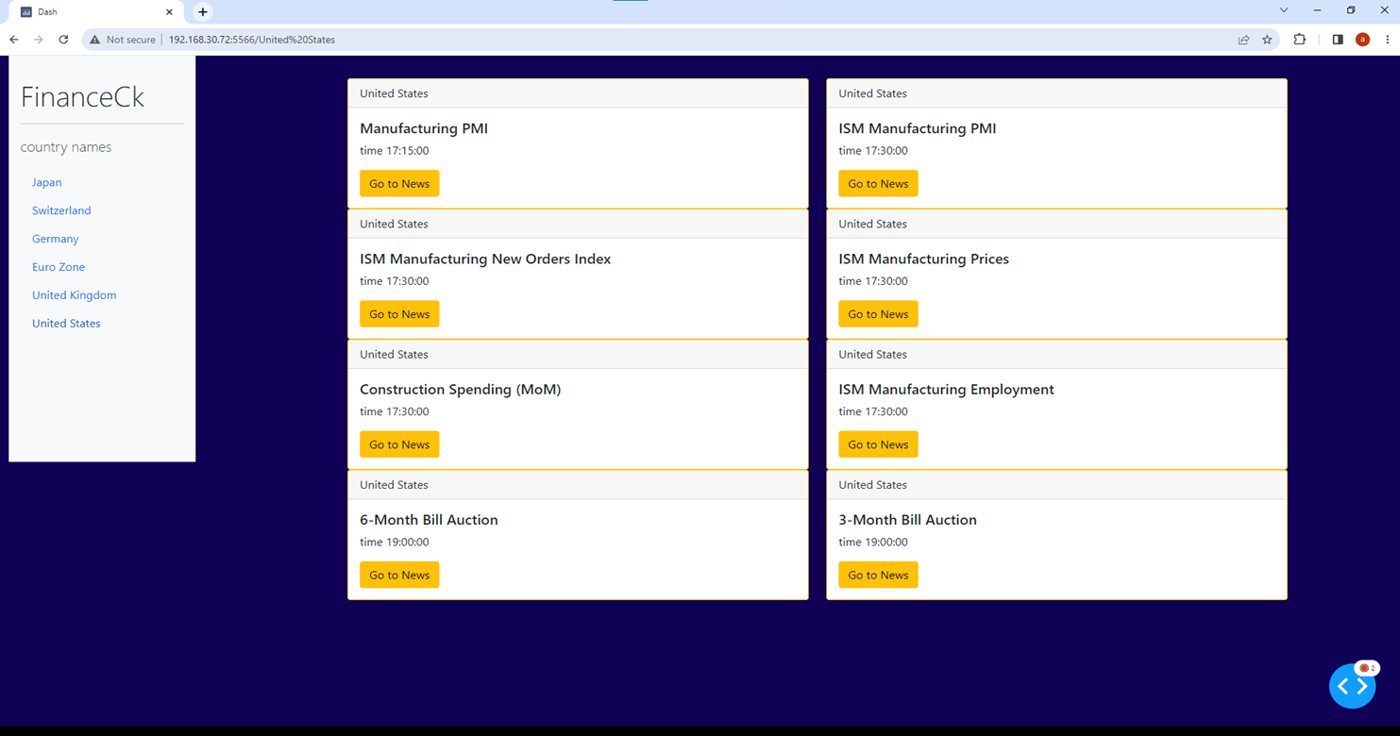Click the FinanceCk sidebar title
This screenshot has height=736, width=1400.
click(x=83, y=97)
